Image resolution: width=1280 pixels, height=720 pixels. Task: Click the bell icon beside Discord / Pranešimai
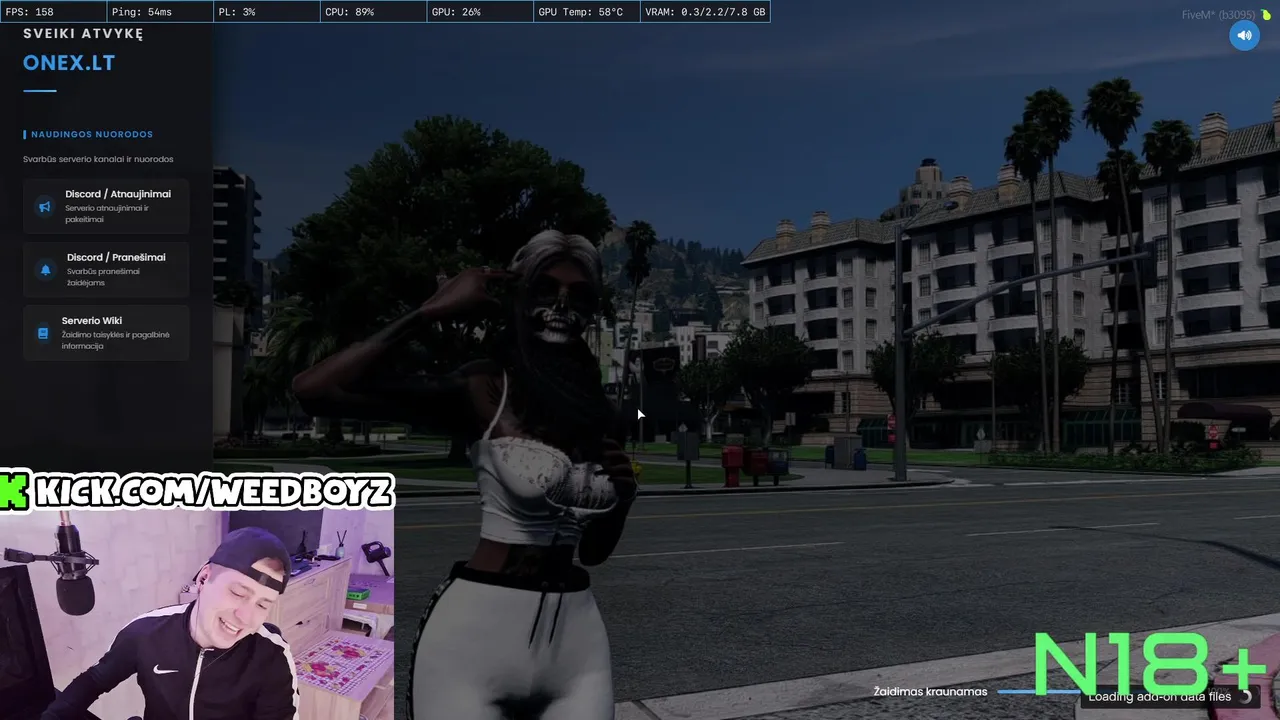point(45,270)
